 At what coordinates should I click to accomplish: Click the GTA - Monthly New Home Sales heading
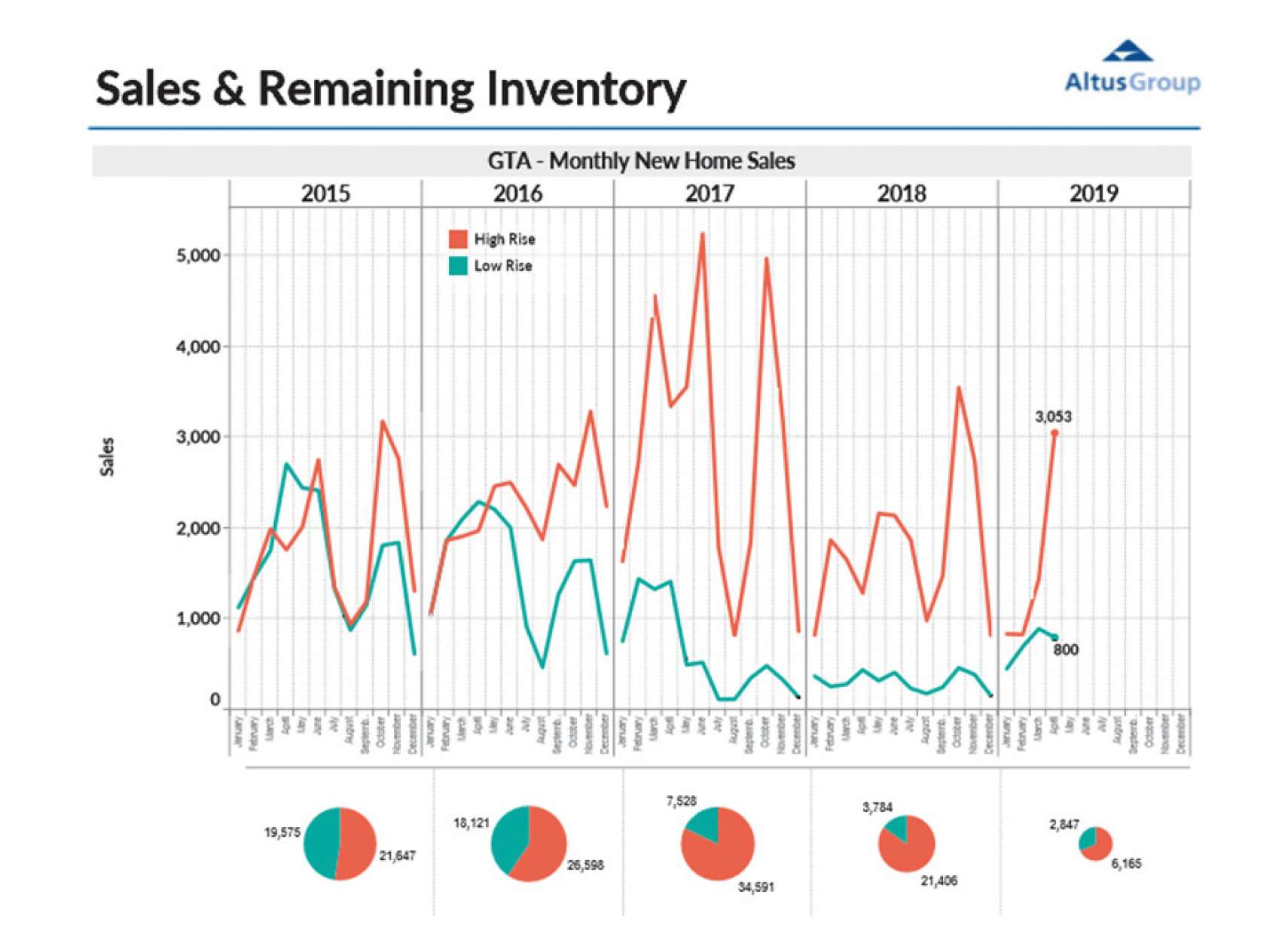641,161
